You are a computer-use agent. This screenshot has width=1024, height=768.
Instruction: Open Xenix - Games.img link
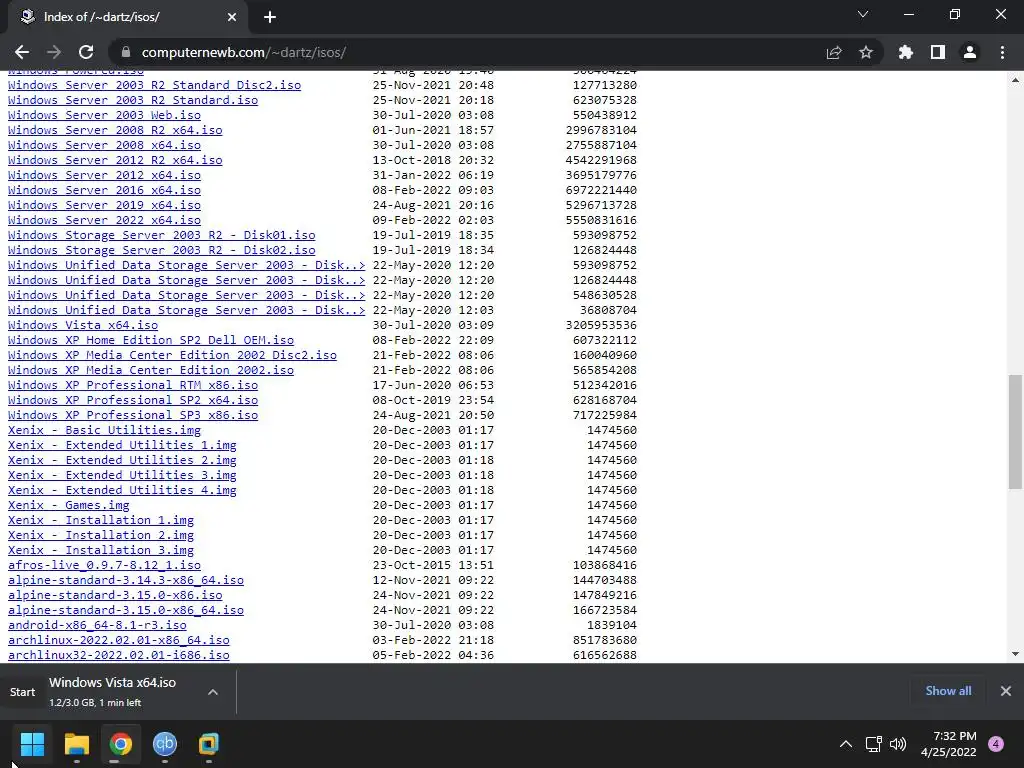69,505
